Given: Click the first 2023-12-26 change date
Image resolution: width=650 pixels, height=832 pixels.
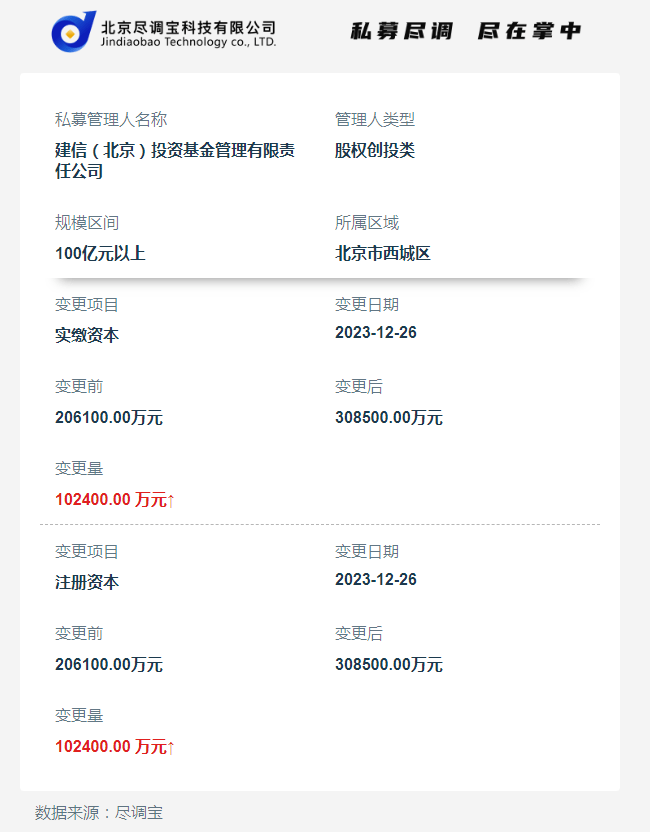Looking at the screenshot, I should click(x=376, y=333).
